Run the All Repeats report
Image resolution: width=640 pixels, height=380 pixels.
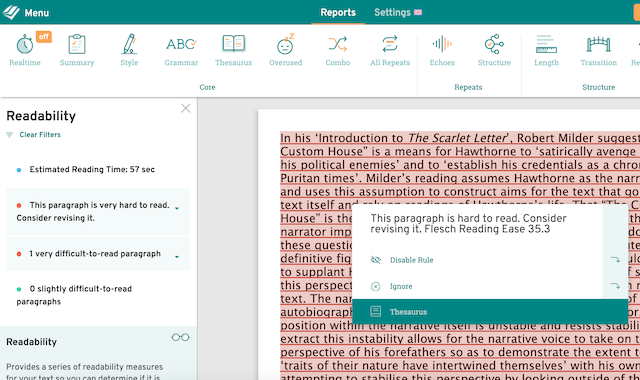pyautogui.click(x=390, y=50)
